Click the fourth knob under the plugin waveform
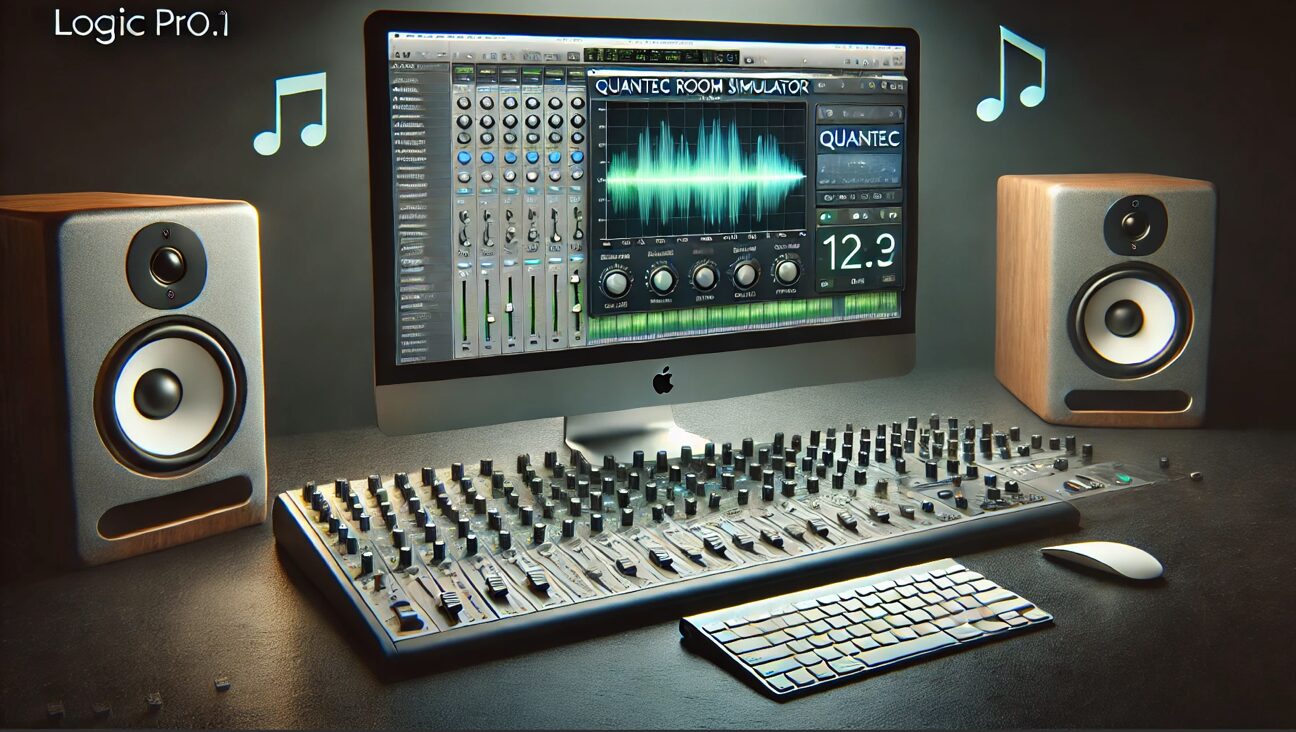 click(x=746, y=274)
